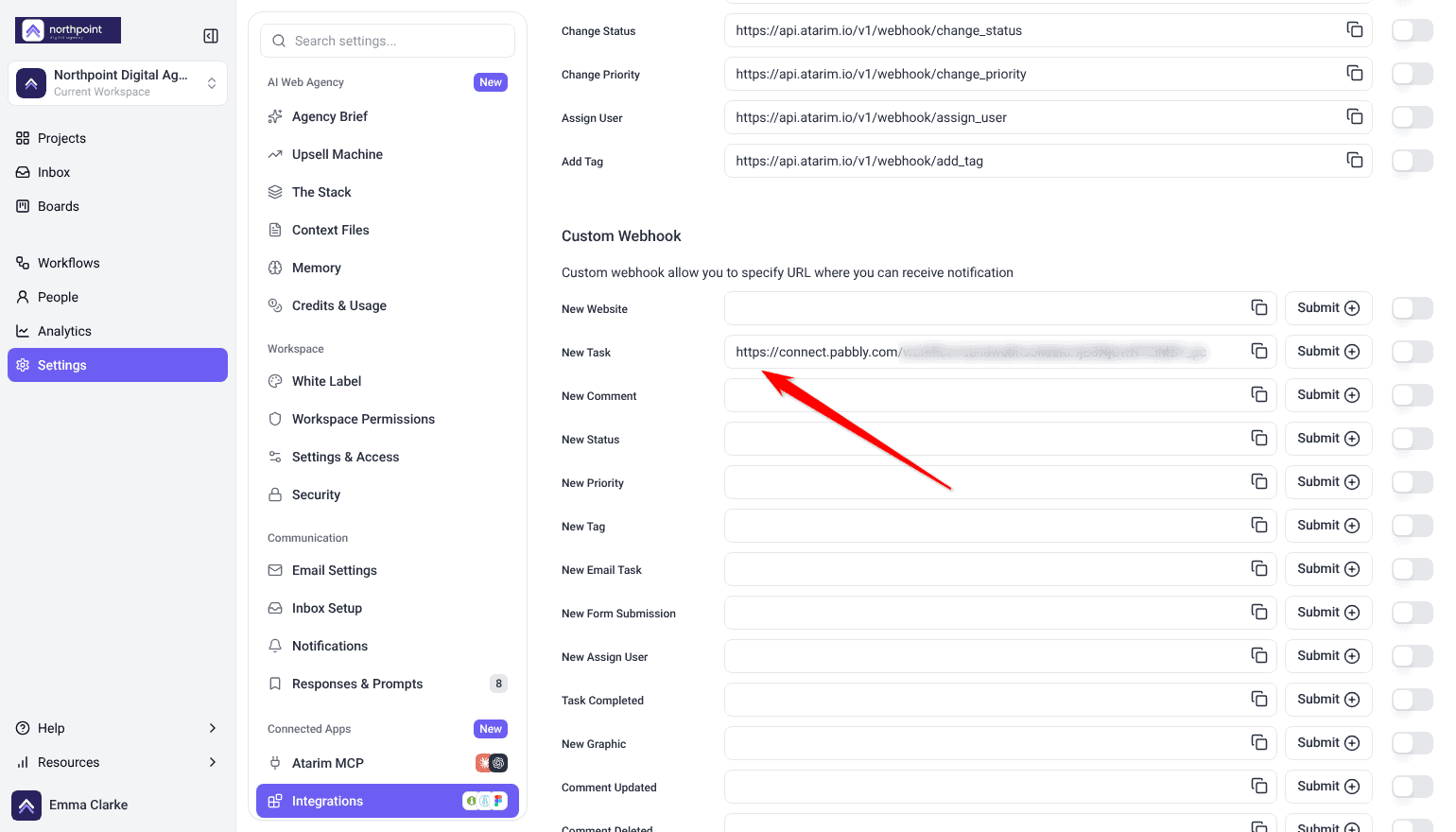Submit the New Task webhook URL
Viewport: 1456px width, 832px height.
tap(1328, 352)
